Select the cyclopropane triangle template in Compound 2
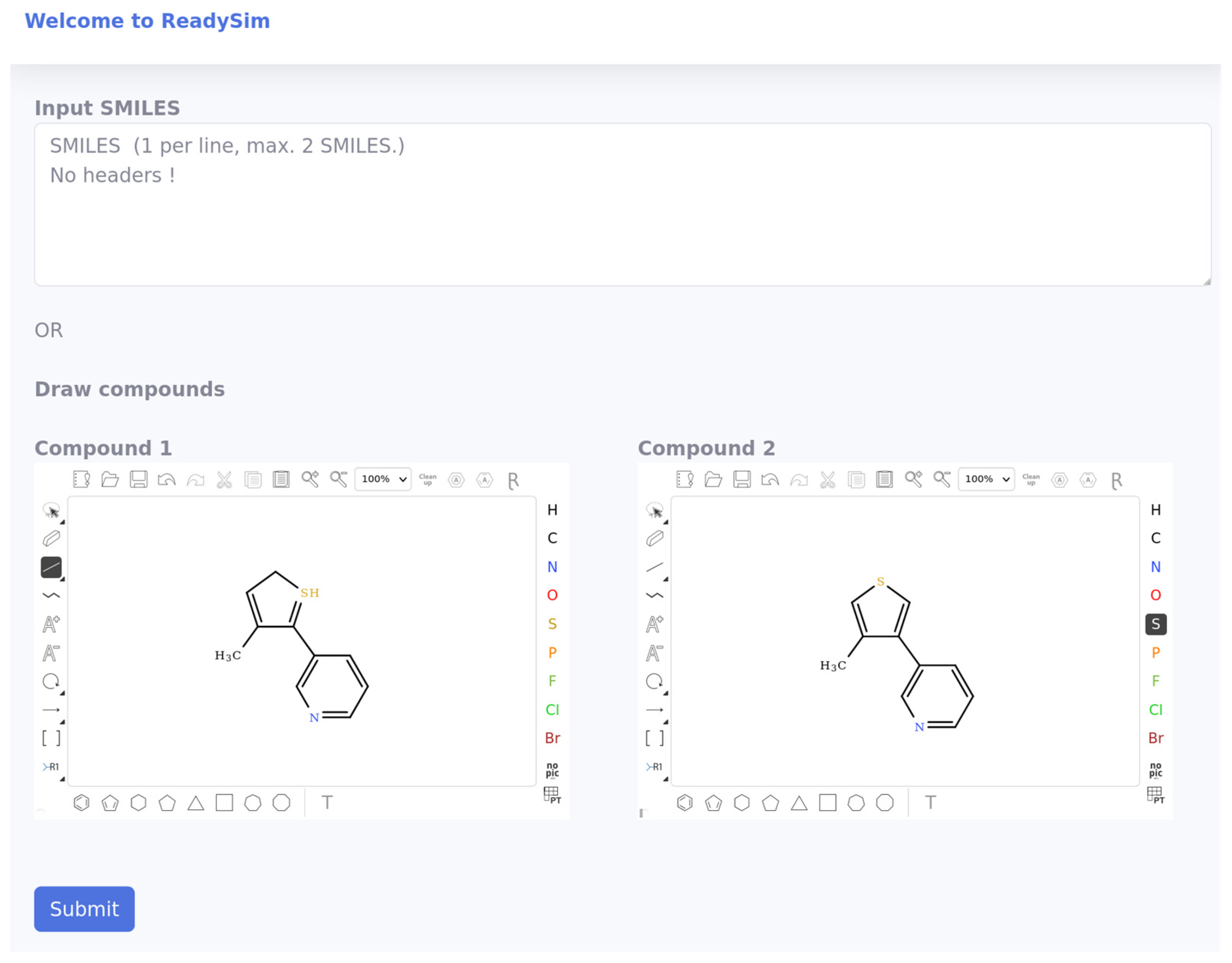 [x=799, y=802]
